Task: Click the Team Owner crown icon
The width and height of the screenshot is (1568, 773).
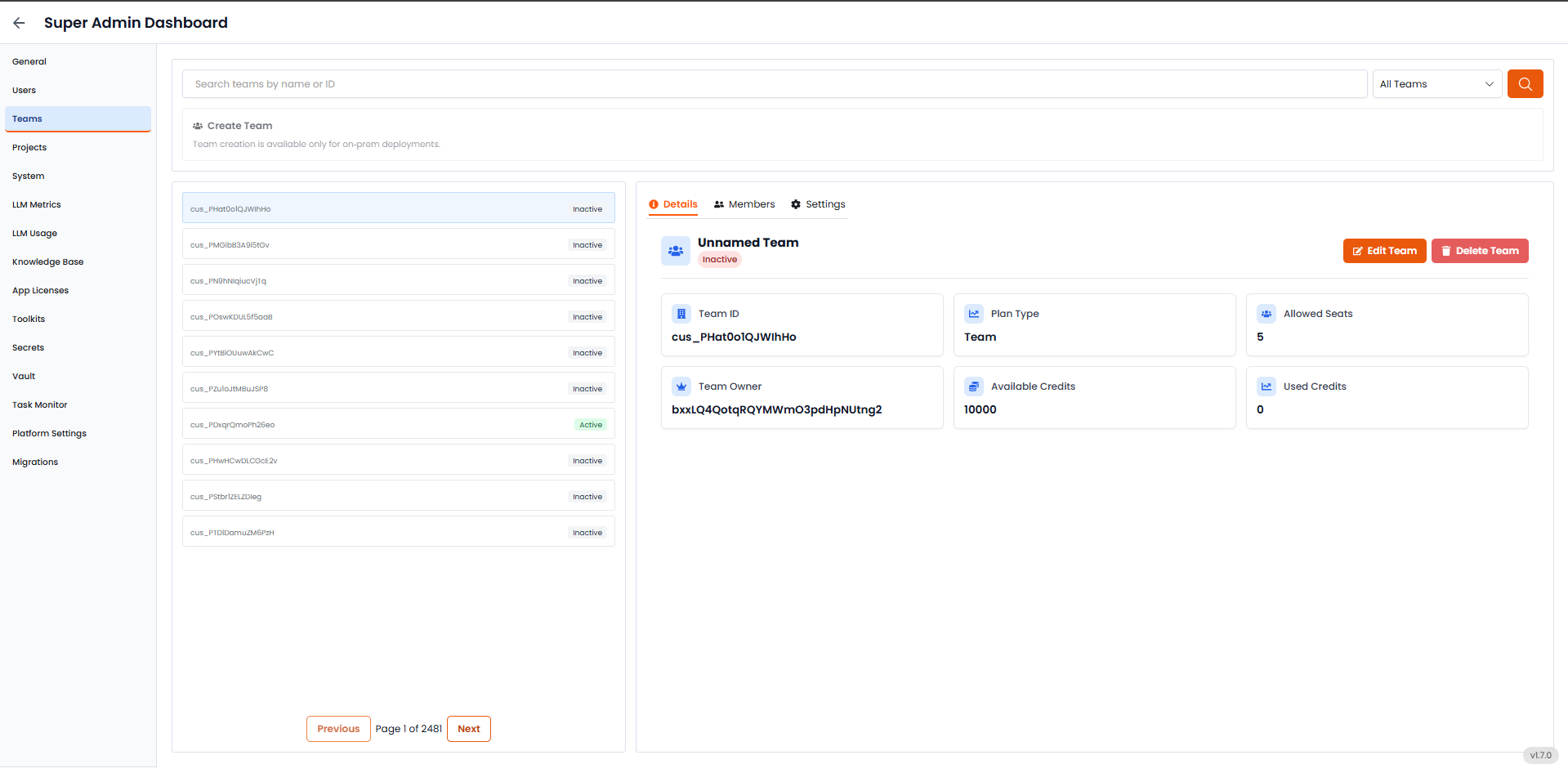Action: pyautogui.click(x=681, y=386)
